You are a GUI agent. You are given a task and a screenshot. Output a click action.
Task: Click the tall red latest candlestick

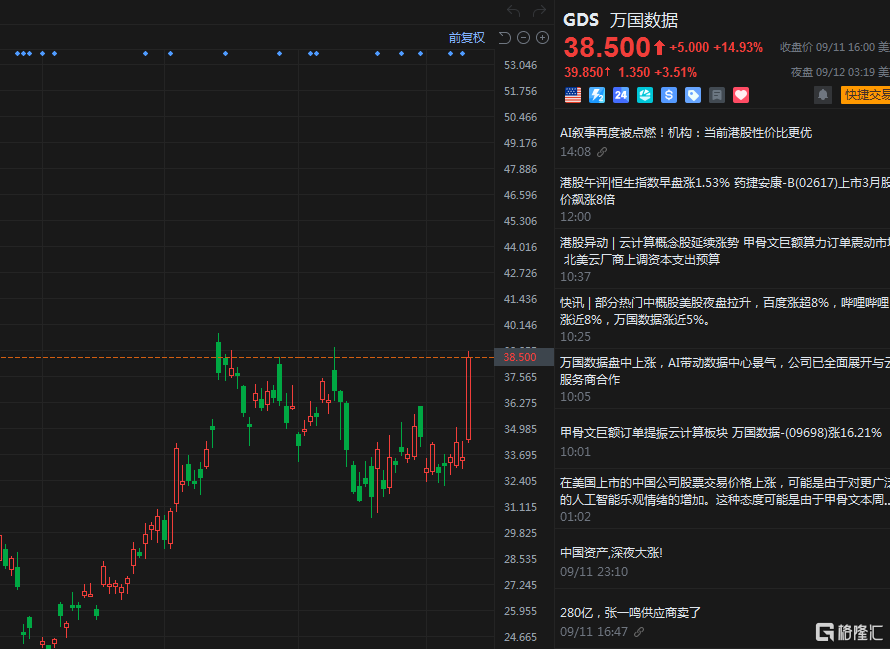(468, 397)
